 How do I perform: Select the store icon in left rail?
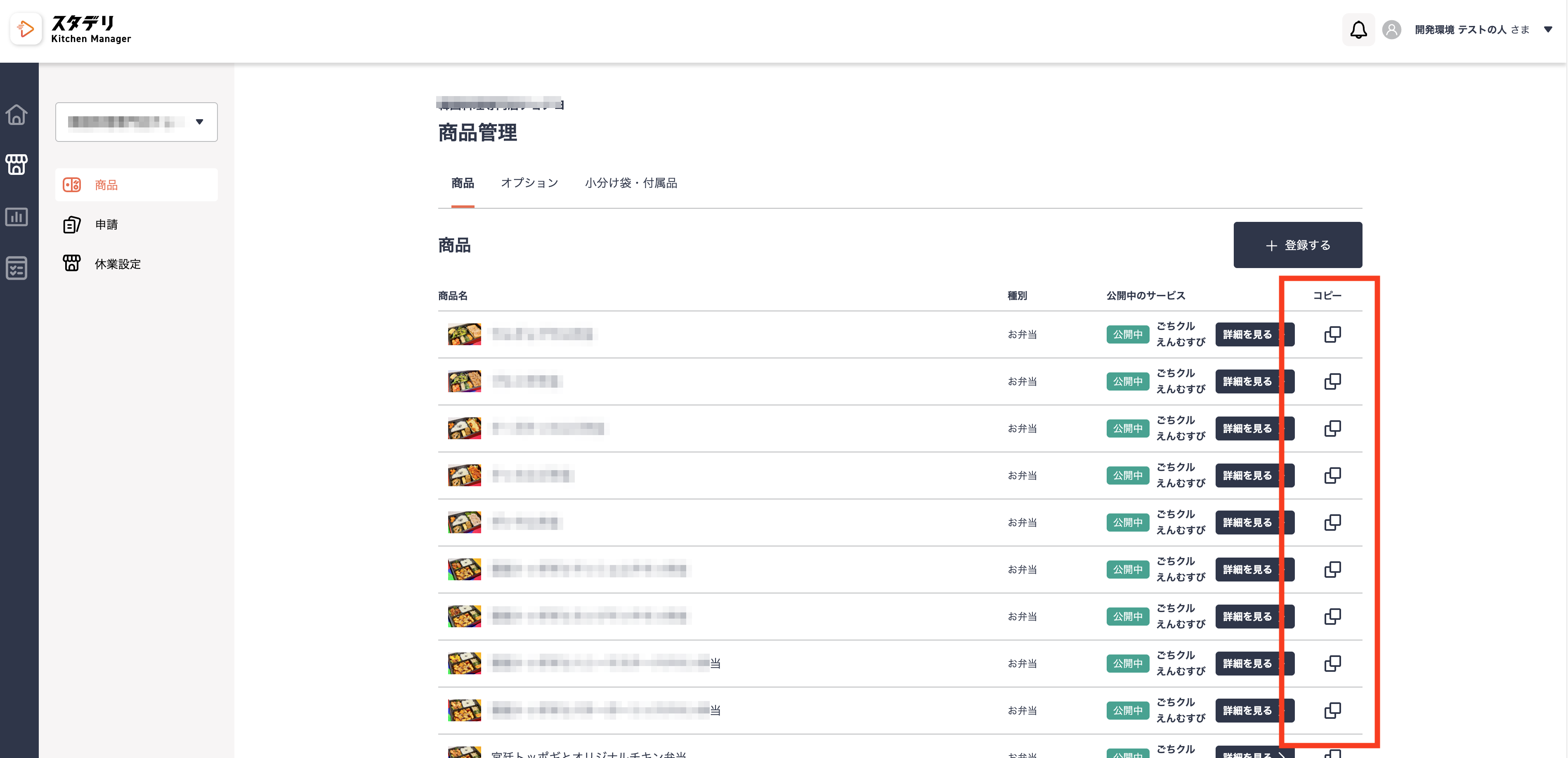17,164
